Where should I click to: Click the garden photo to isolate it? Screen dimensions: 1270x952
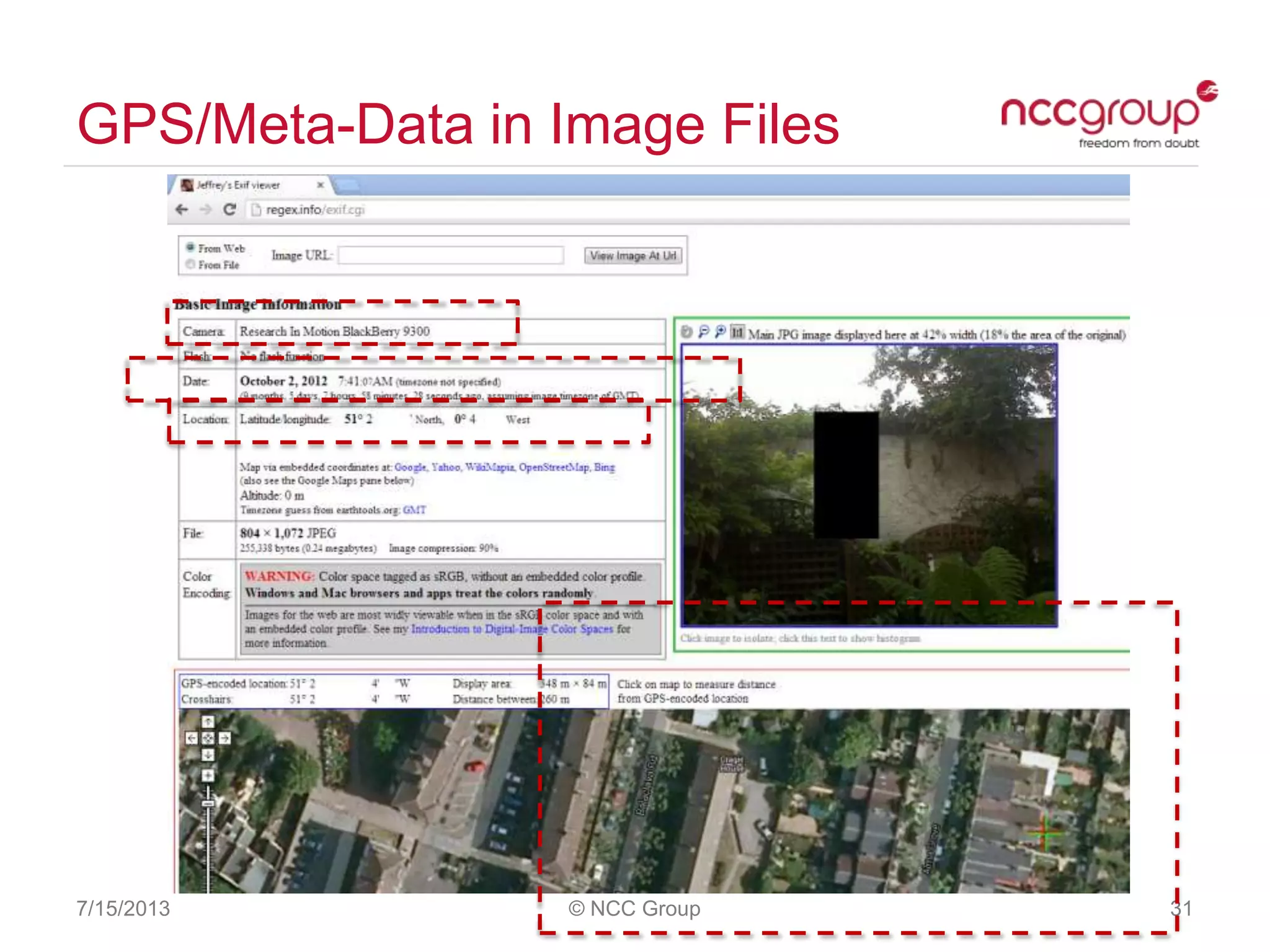click(x=869, y=485)
